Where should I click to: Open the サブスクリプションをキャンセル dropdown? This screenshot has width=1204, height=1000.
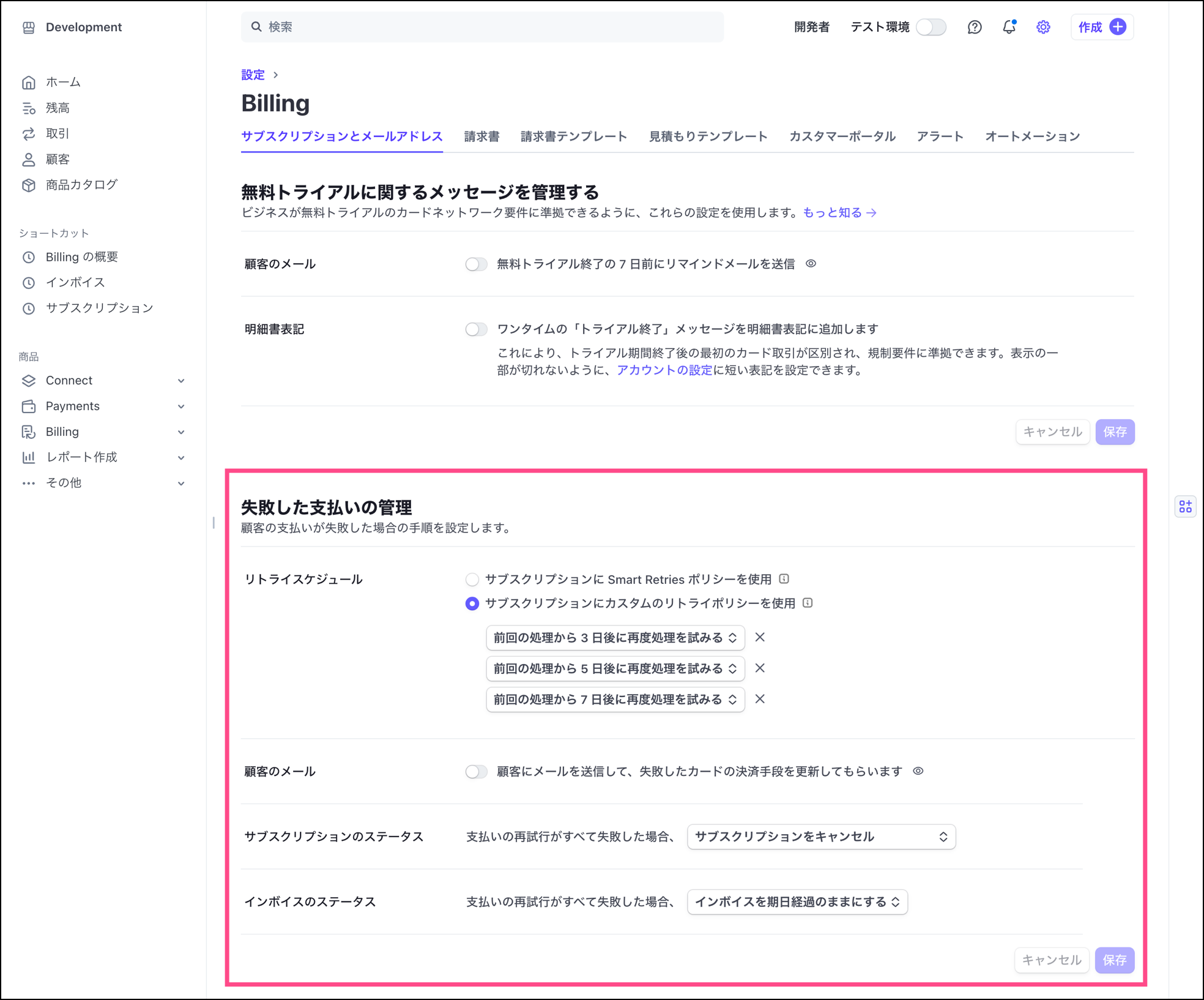tap(821, 837)
